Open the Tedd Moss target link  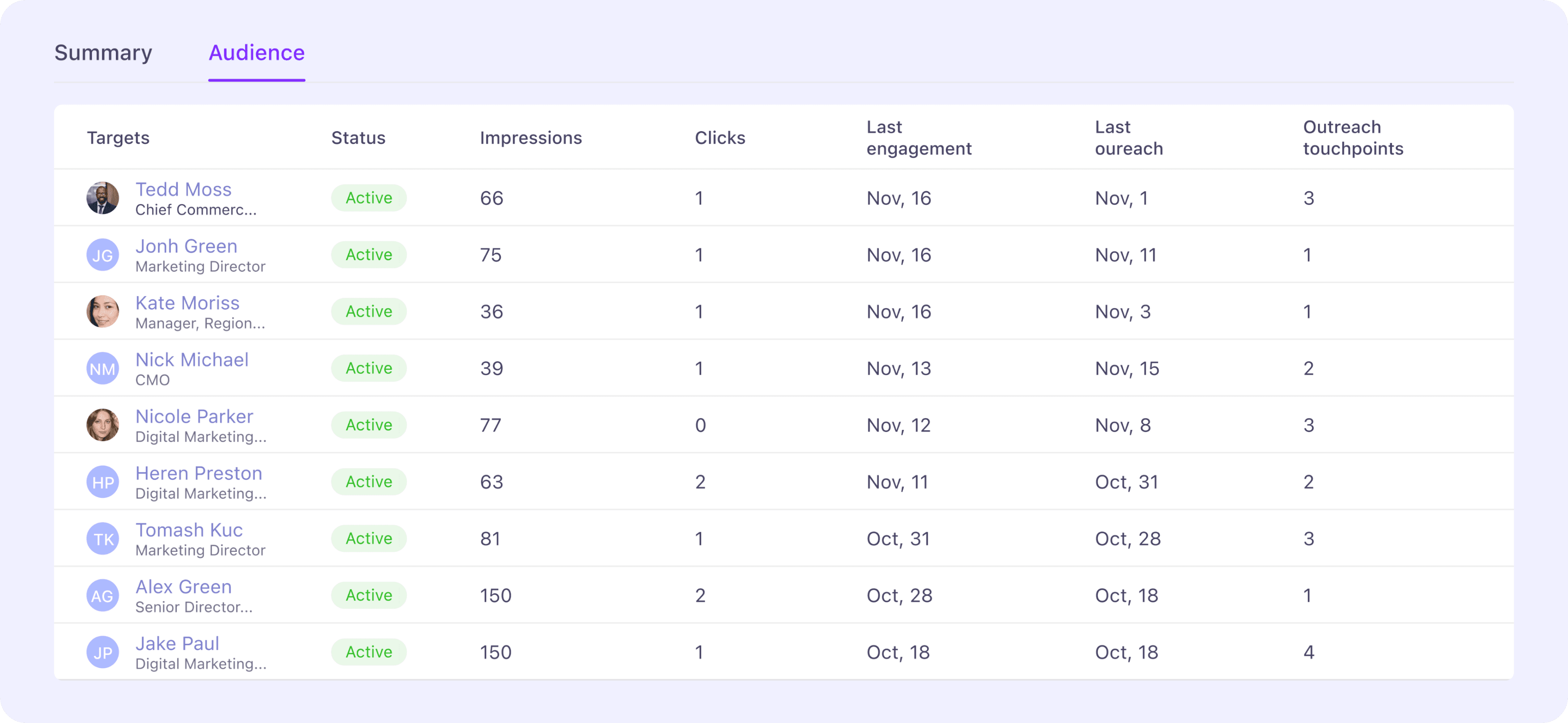pos(183,189)
